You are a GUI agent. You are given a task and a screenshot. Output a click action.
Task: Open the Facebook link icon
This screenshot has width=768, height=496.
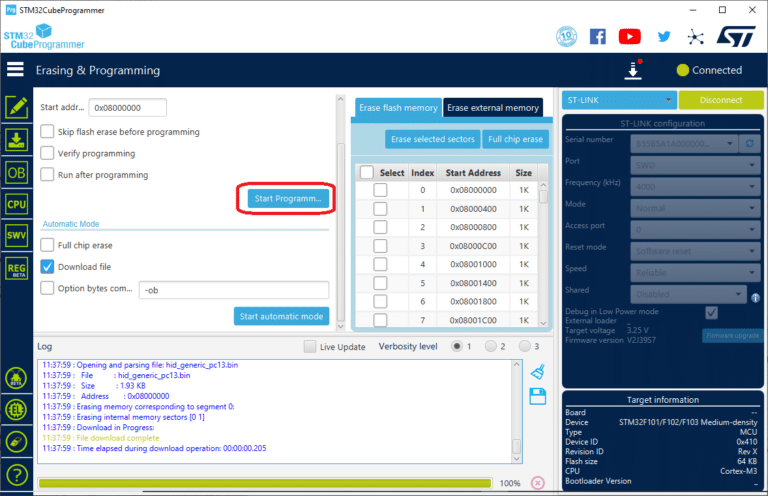(598, 36)
